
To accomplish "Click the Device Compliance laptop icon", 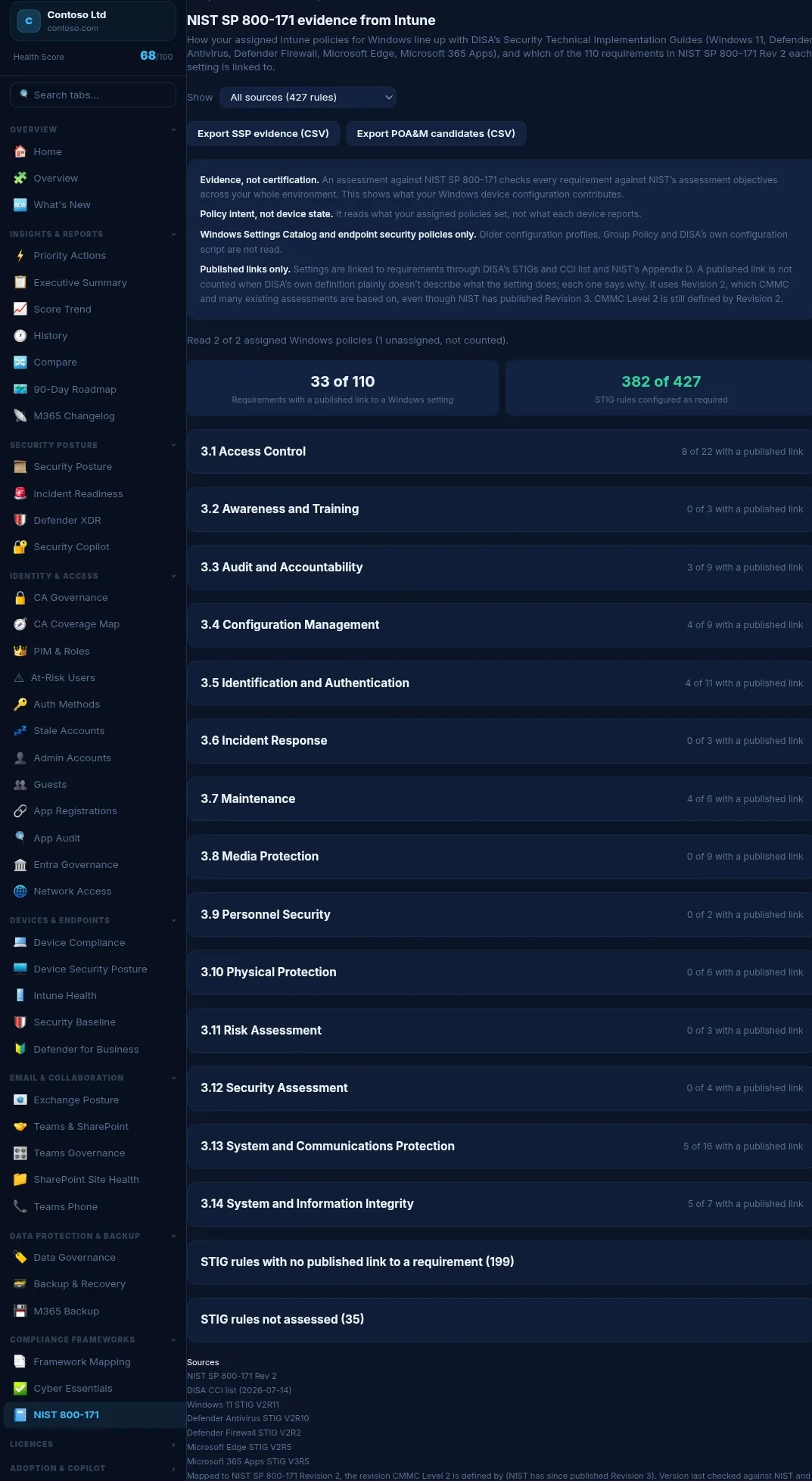I will coord(20,943).
